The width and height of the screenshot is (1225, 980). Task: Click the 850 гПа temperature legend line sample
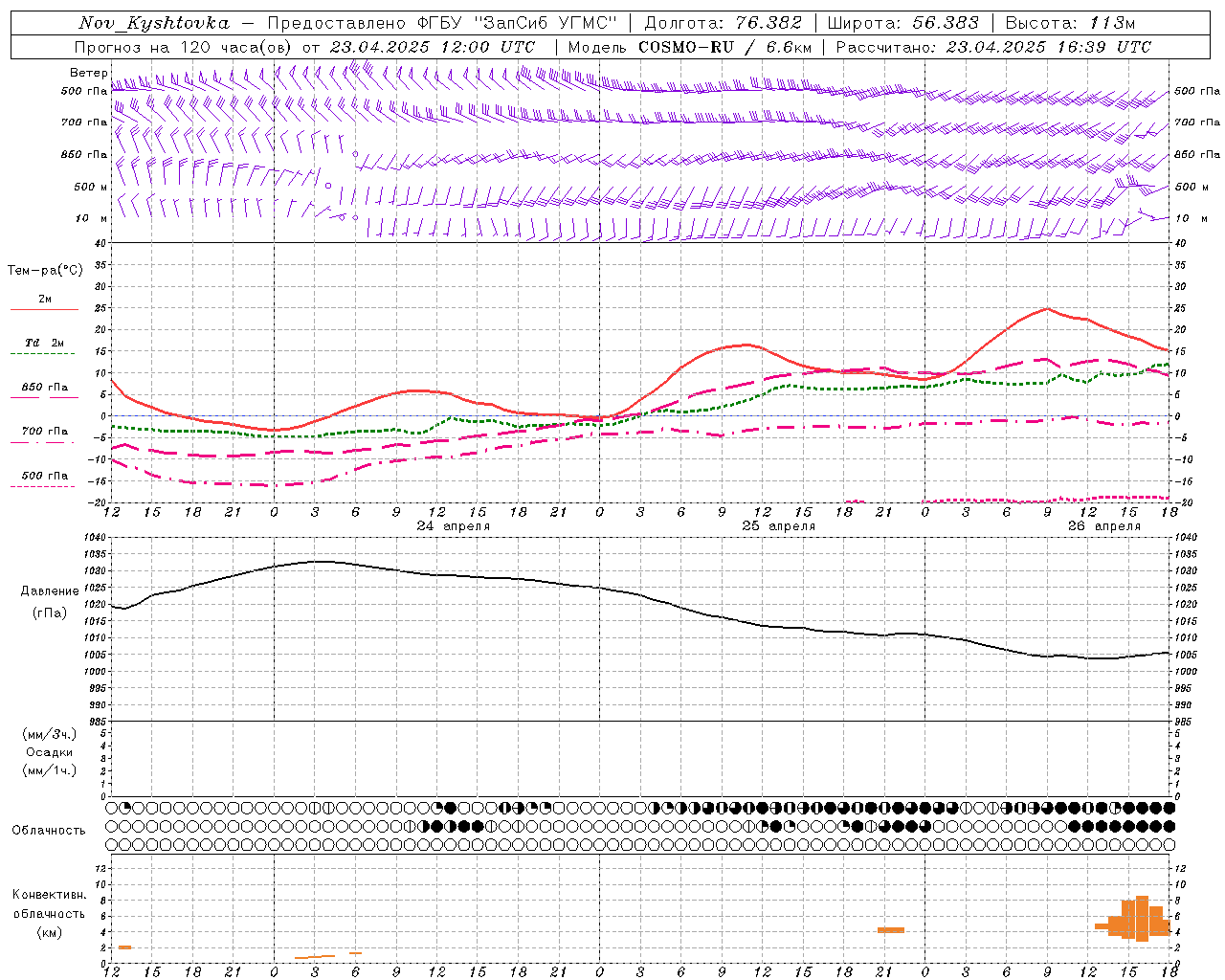[44, 398]
